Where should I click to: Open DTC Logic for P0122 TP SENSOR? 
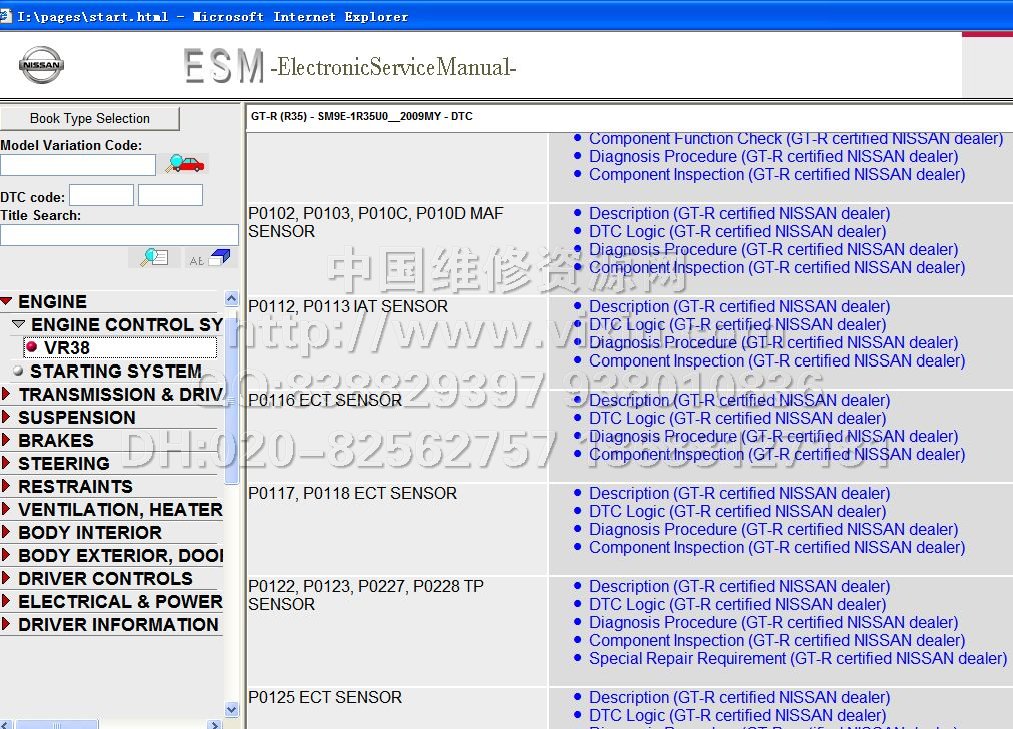pos(737,604)
